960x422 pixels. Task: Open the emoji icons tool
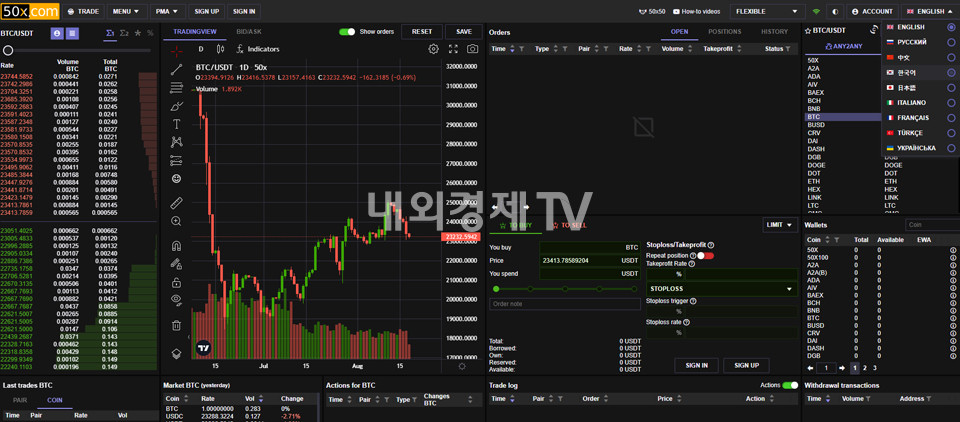176,179
